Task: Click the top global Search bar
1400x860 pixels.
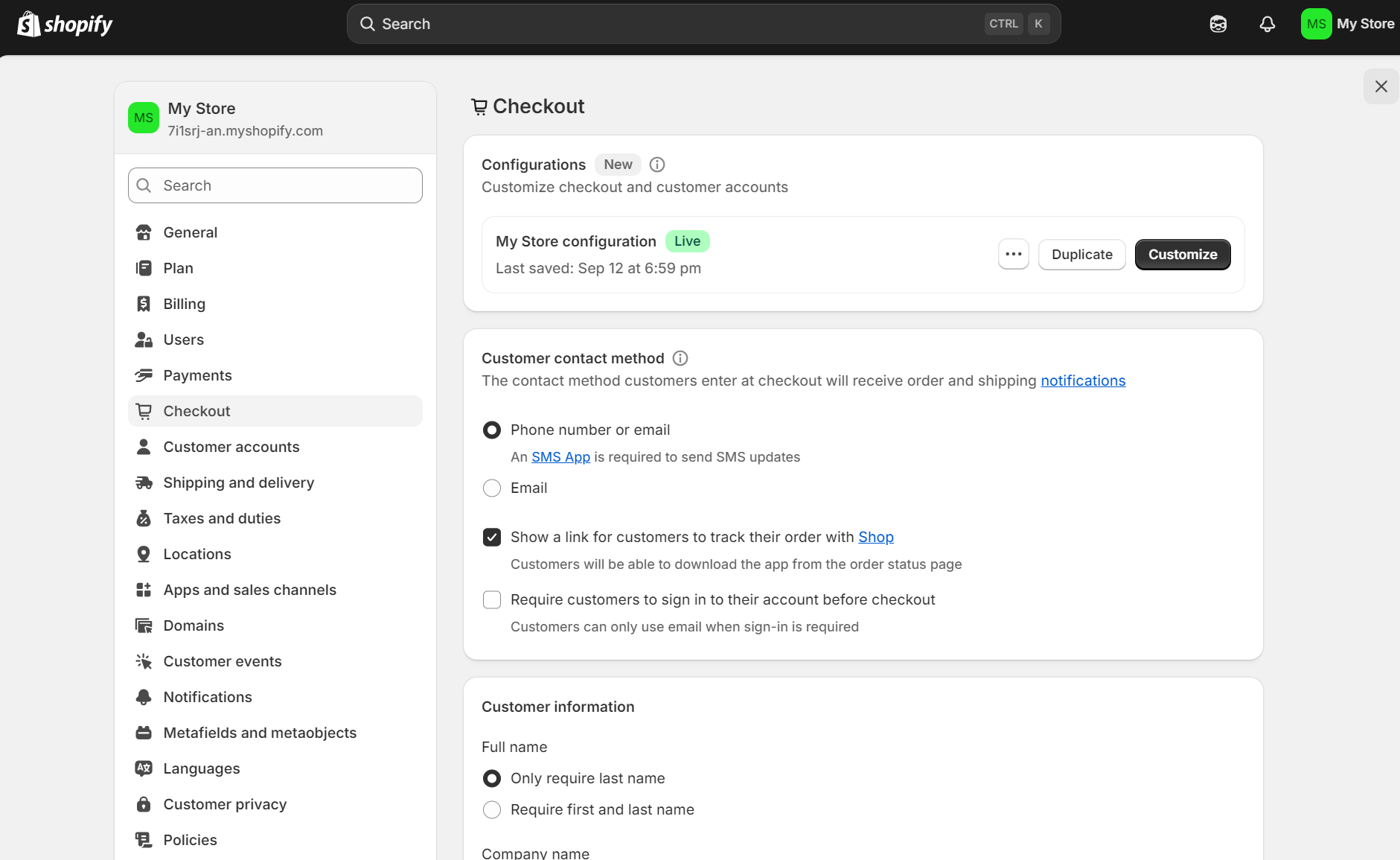Action: [703, 24]
